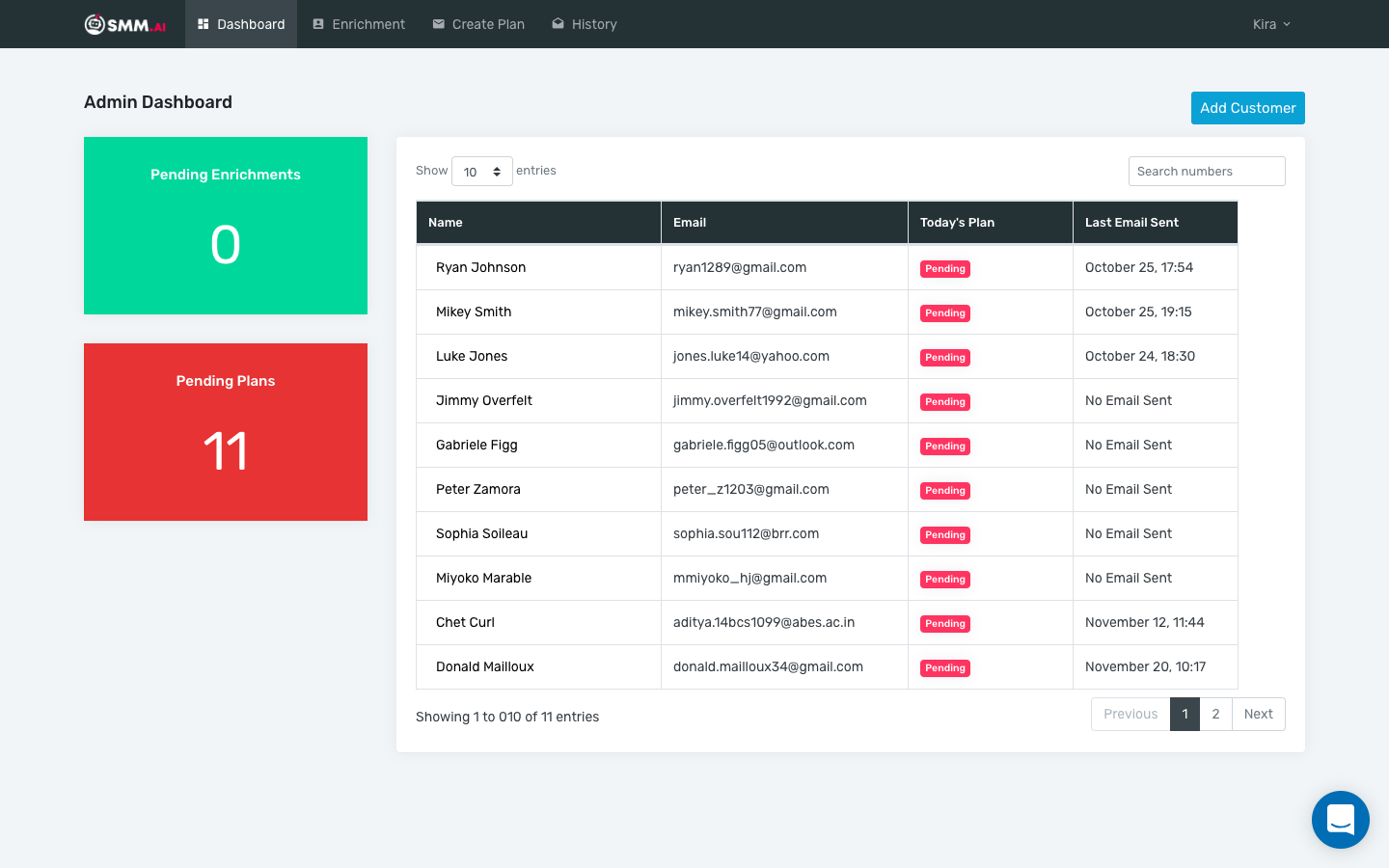Image resolution: width=1389 pixels, height=868 pixels.
Task: Click email mikey.smith77@gmail.com
Action: 755,312
